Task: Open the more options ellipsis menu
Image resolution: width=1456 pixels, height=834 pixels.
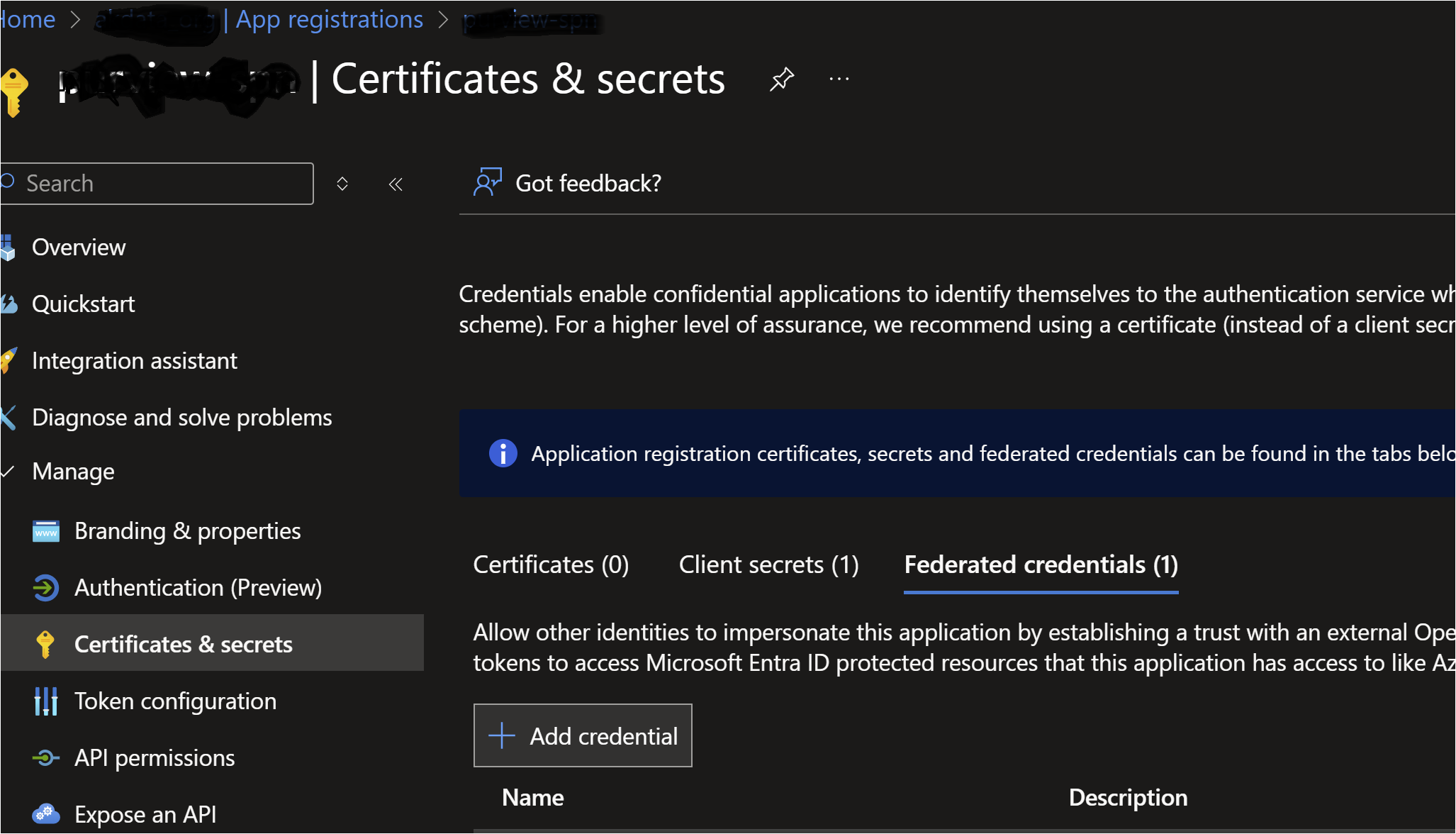Action: point(839,79)
